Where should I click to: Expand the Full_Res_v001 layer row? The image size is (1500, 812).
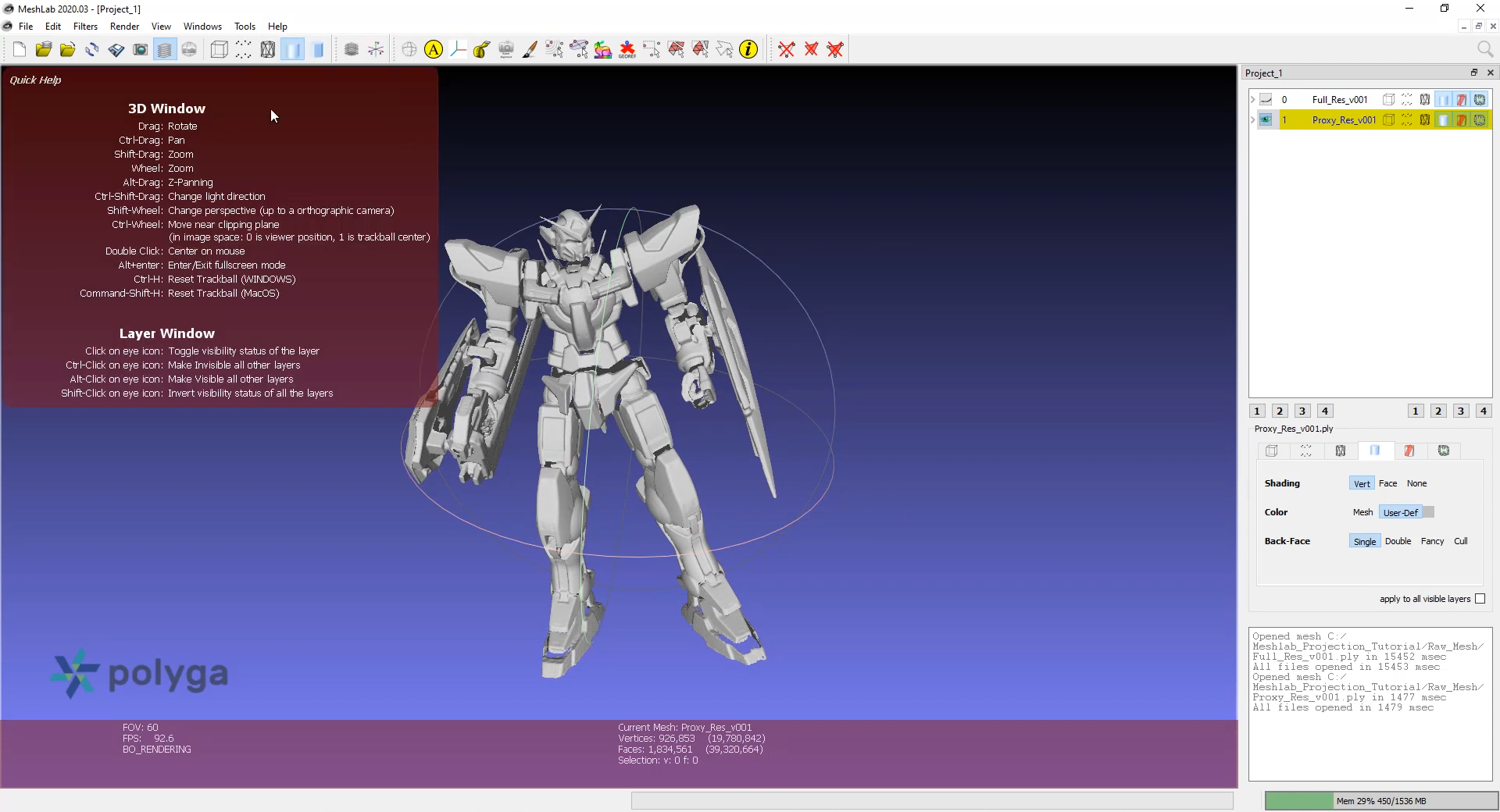click(1252, 100)
